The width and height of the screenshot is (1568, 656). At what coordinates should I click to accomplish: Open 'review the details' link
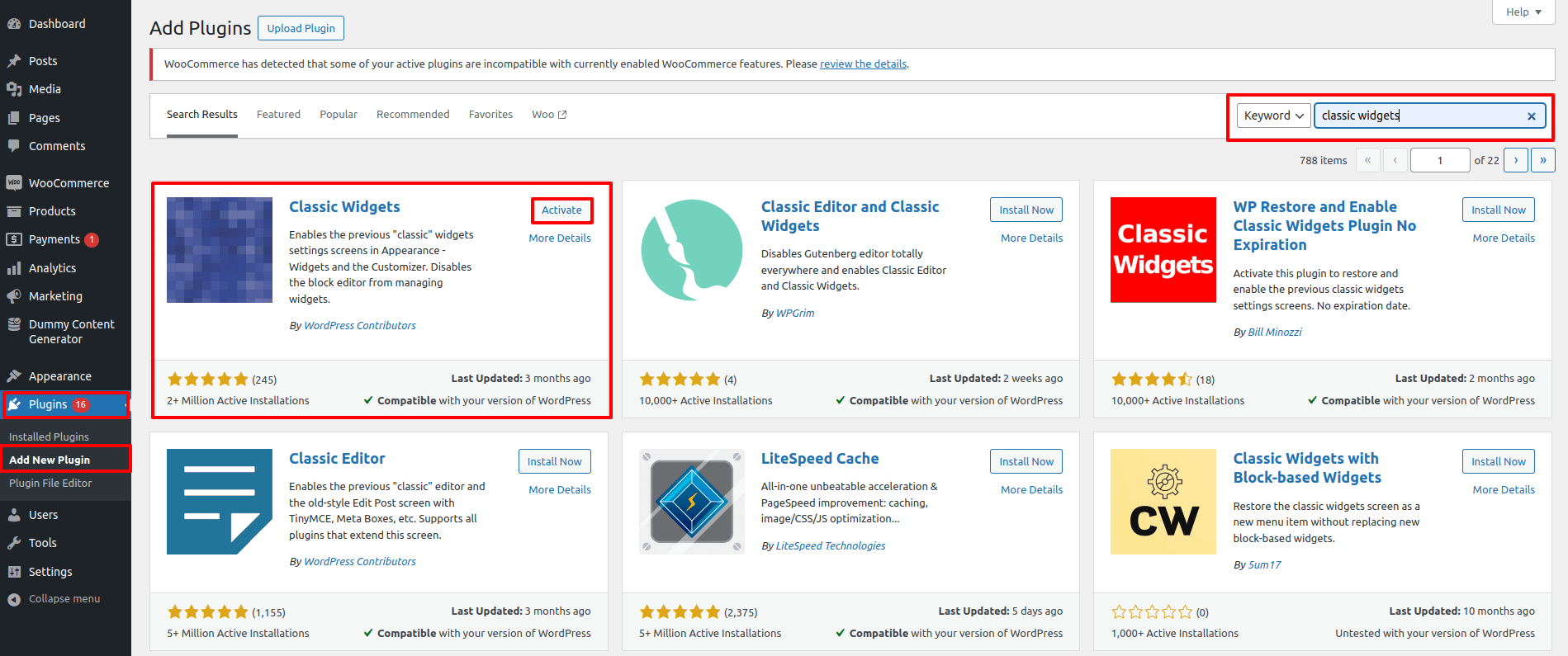click(863, 64)
